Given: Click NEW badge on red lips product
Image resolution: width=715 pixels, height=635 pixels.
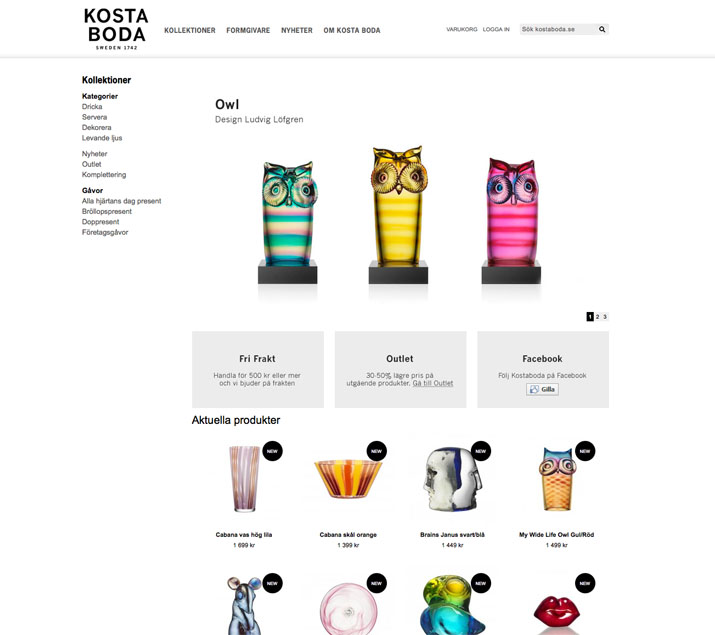Looking at the screenshot, I should (x=585, y=583).
